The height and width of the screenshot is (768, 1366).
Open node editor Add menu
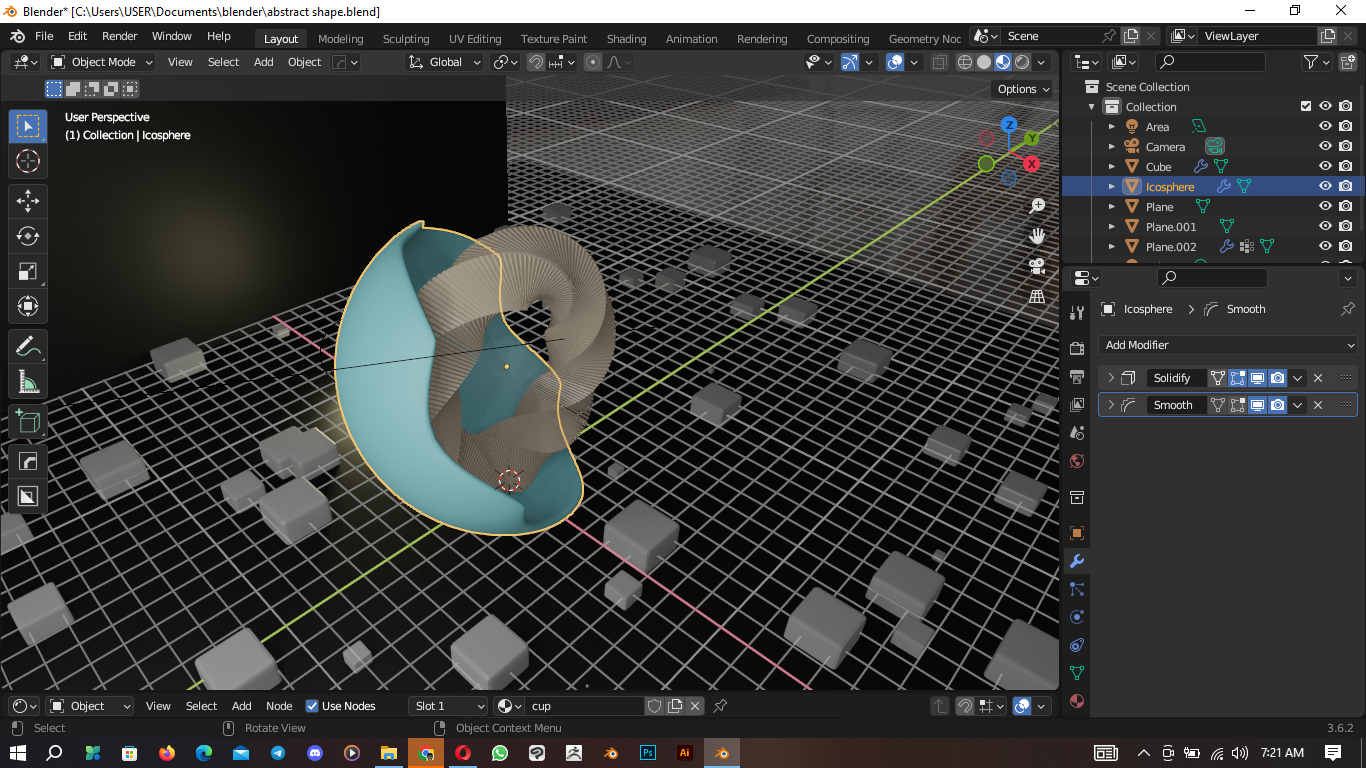tap(241, 706)
